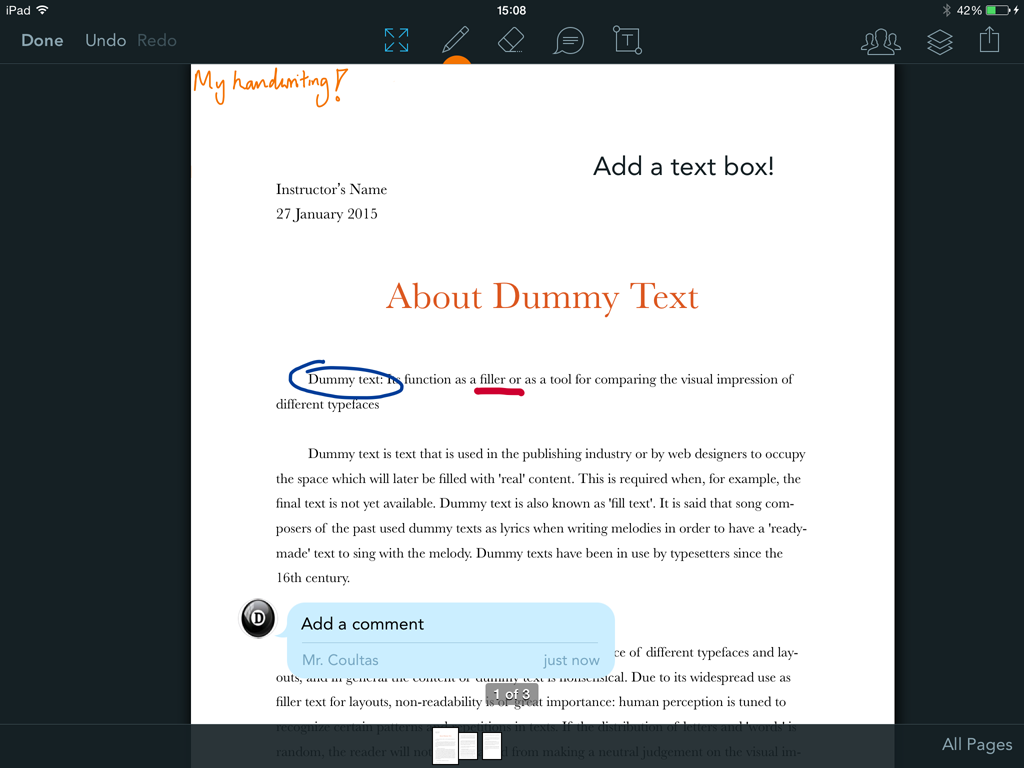Open the layers stack icon
This screenshot has width=1024, height=768.
[x=940, y=42]
